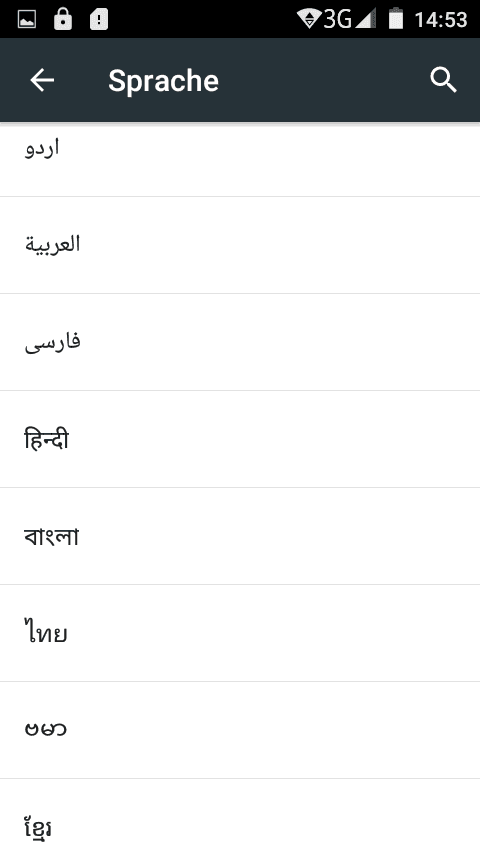Tap the mobile signal strength icon

click(x=366, y=19)
